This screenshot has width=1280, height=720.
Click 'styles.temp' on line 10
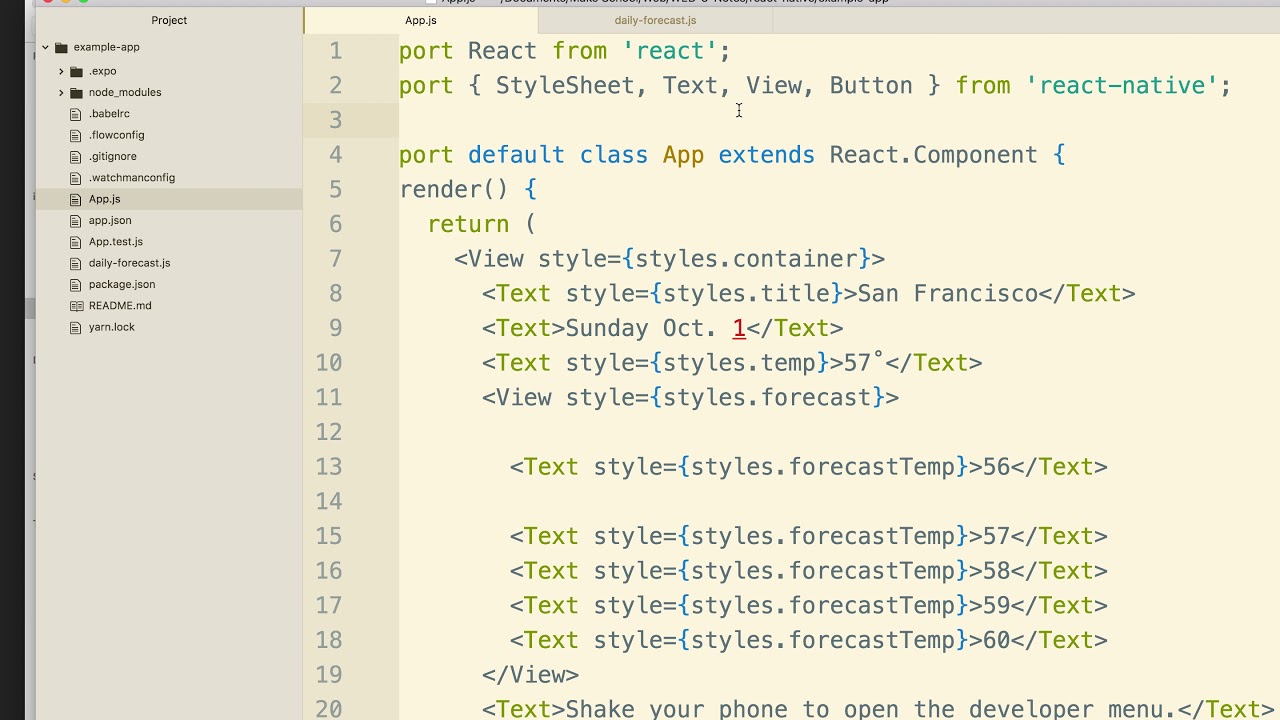click(x=739, y=363)
